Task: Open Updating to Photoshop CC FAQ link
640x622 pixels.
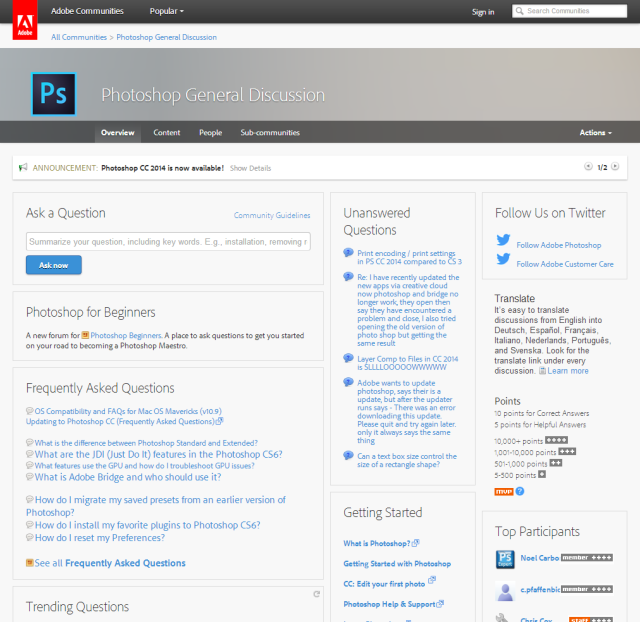Action: coord(120,421)
